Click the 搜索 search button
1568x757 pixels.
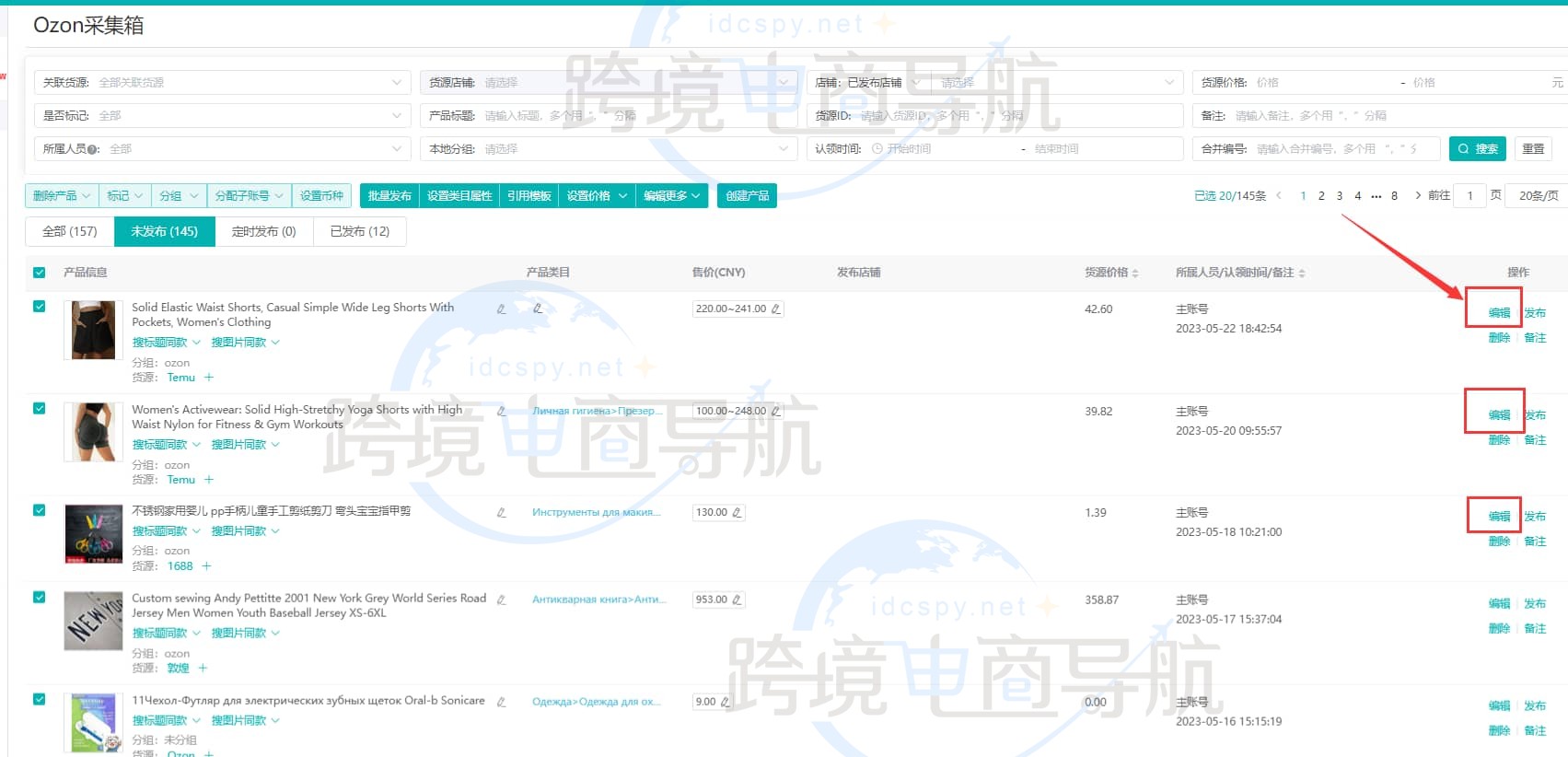[1478, 149]
